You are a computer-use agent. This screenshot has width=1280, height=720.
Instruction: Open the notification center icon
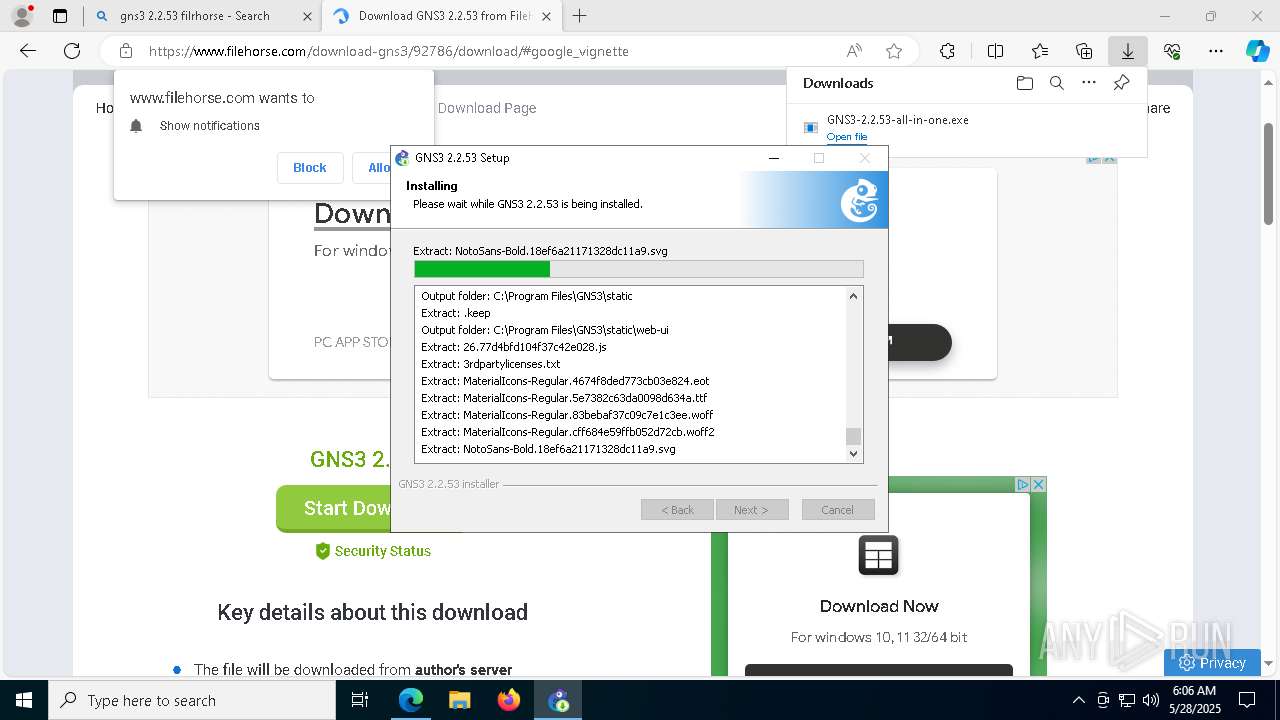click(1247, 700)
